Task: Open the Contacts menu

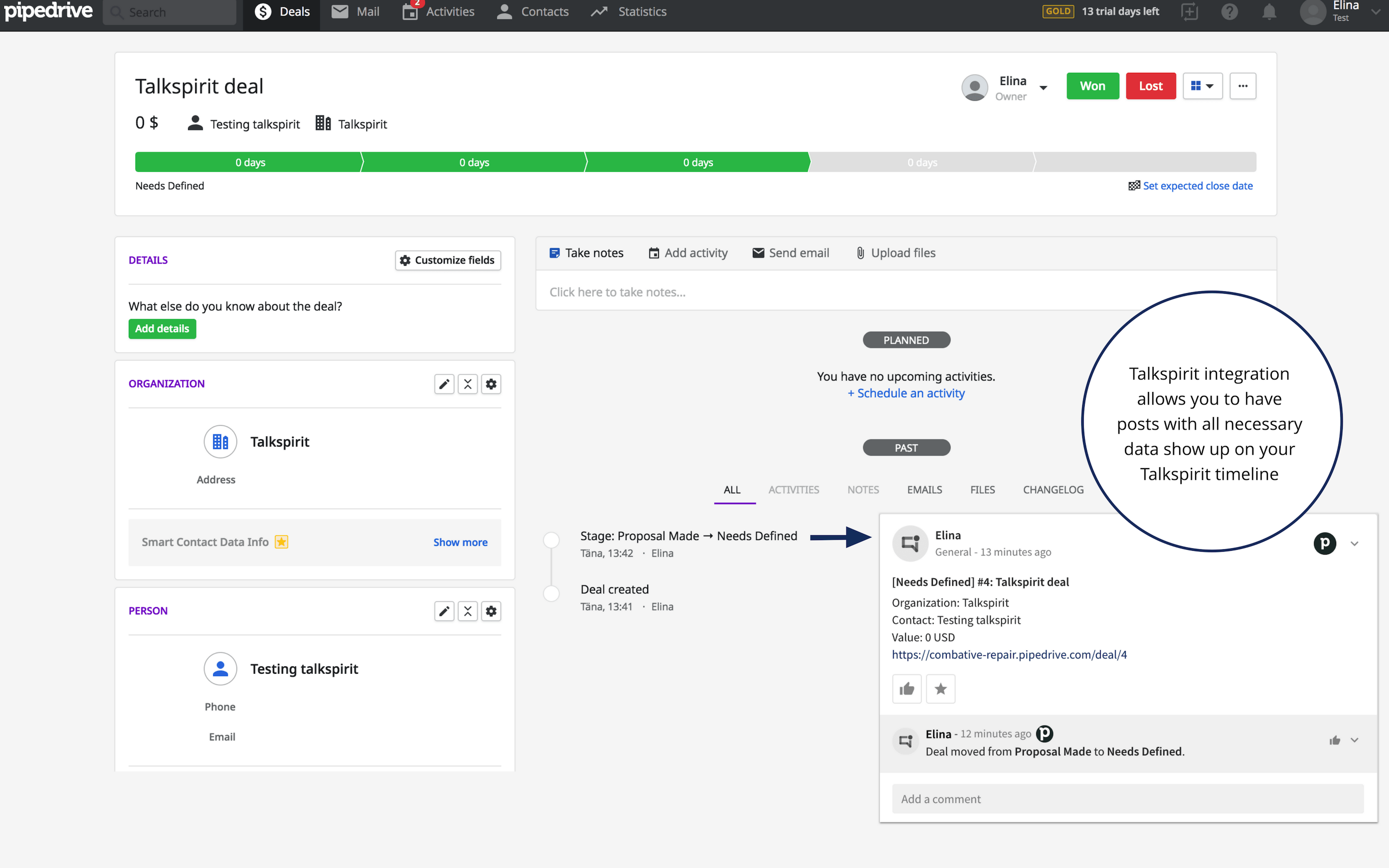Action: click(x=532, y=12)
